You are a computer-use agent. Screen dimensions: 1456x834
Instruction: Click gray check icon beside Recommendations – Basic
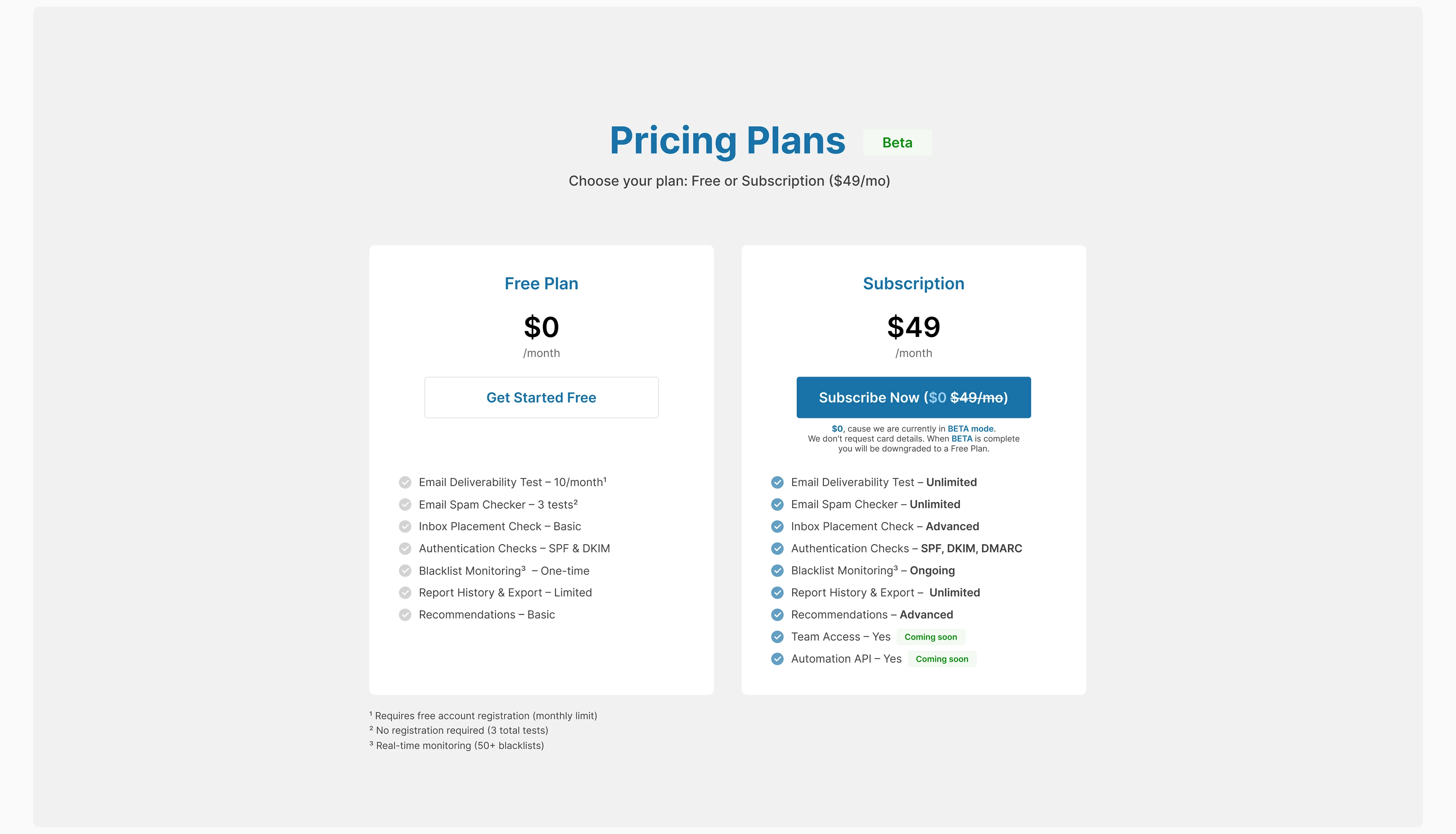405,615
